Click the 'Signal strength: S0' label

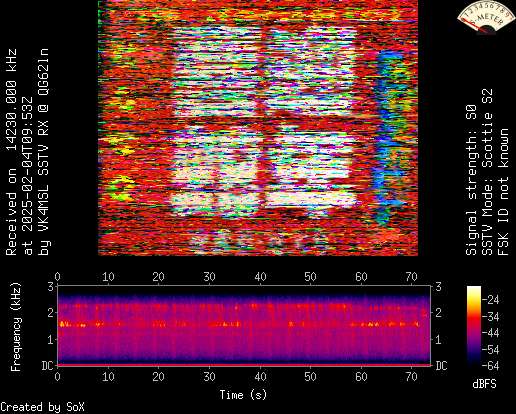click(471, 180)
